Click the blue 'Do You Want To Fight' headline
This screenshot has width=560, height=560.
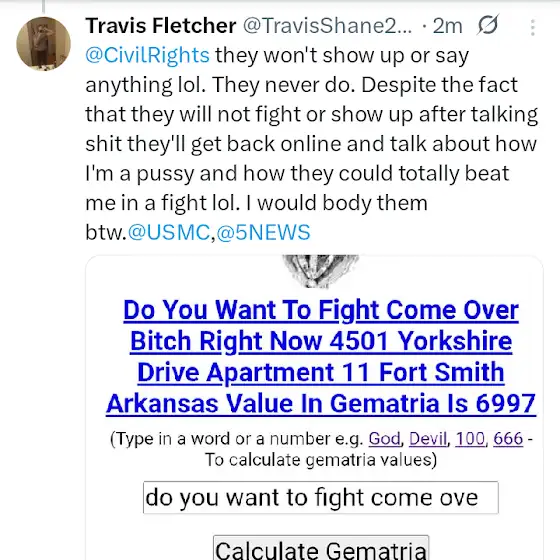click(321, 356)
